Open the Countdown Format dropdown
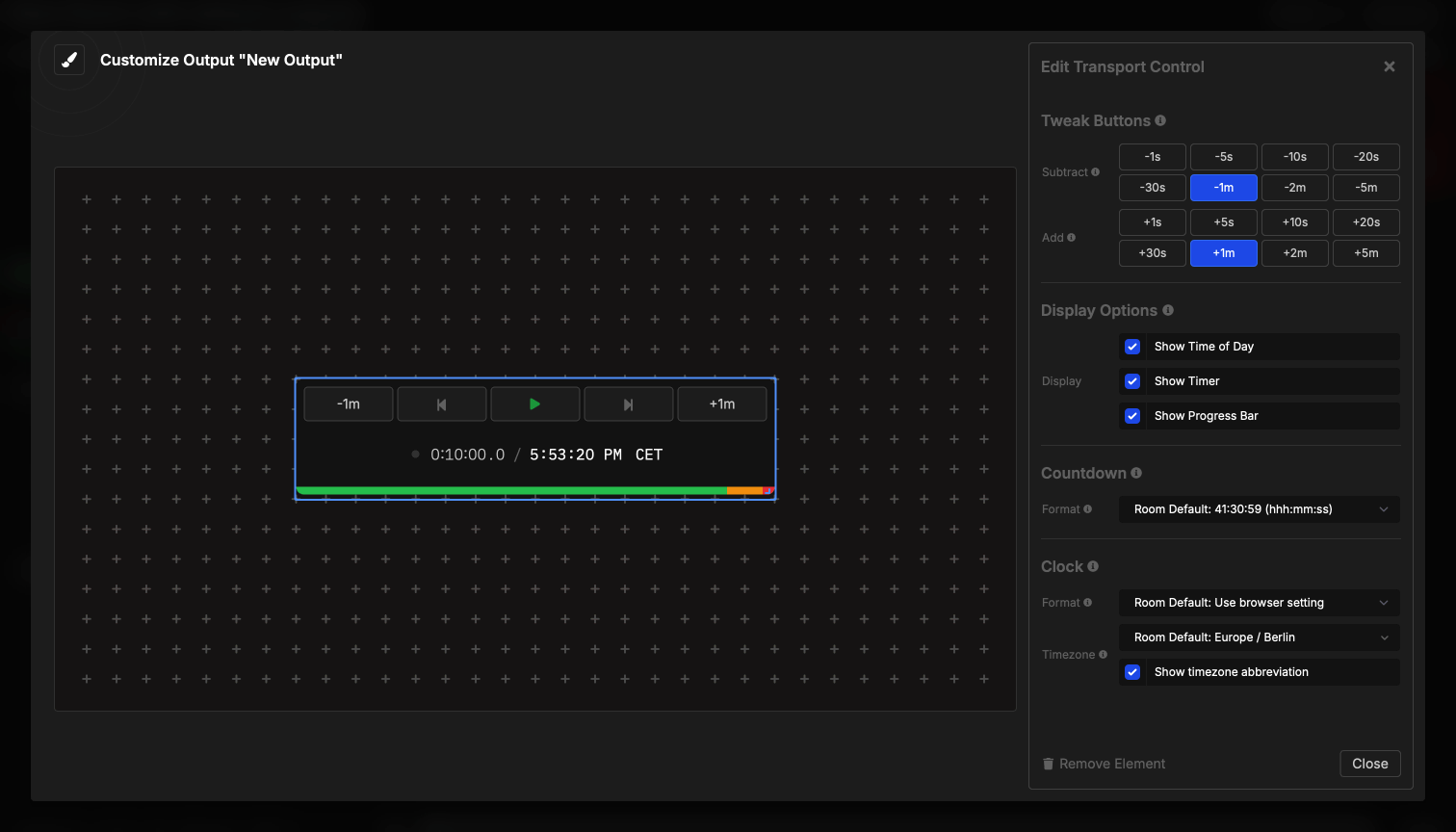Image resolution: width=1456 pixels, height=832 pixels. (x=1259, y=508)
